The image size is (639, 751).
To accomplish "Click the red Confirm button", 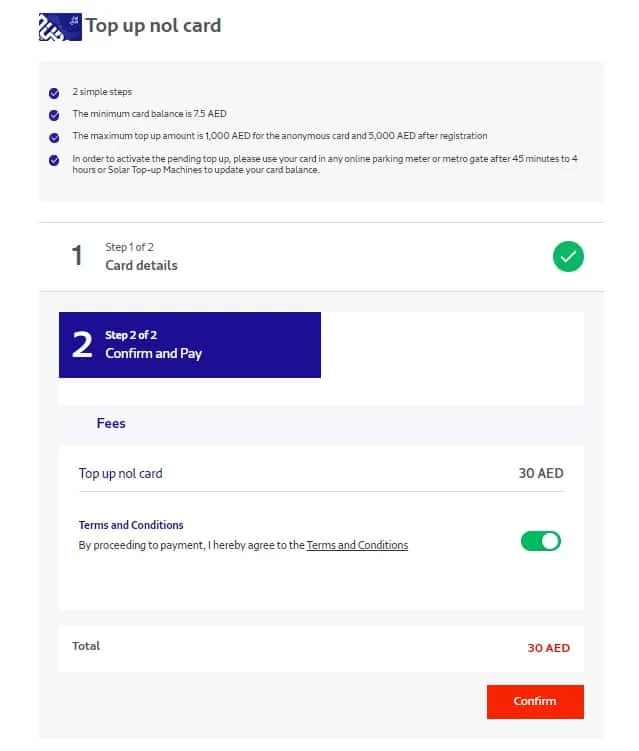I will 535,702.
